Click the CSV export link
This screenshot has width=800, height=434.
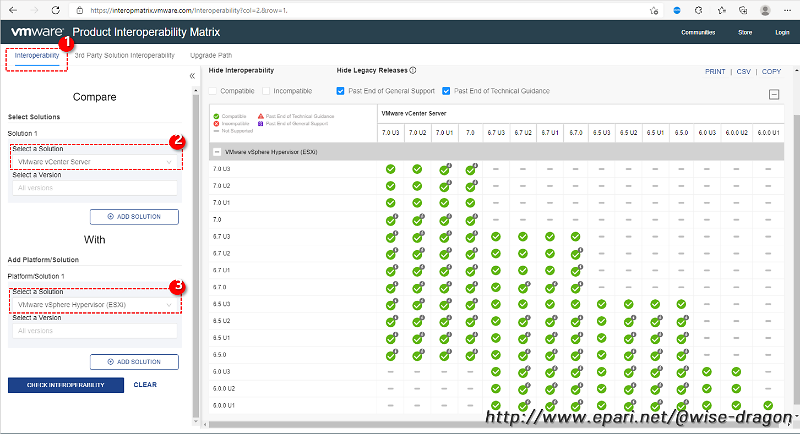[743, 71]
